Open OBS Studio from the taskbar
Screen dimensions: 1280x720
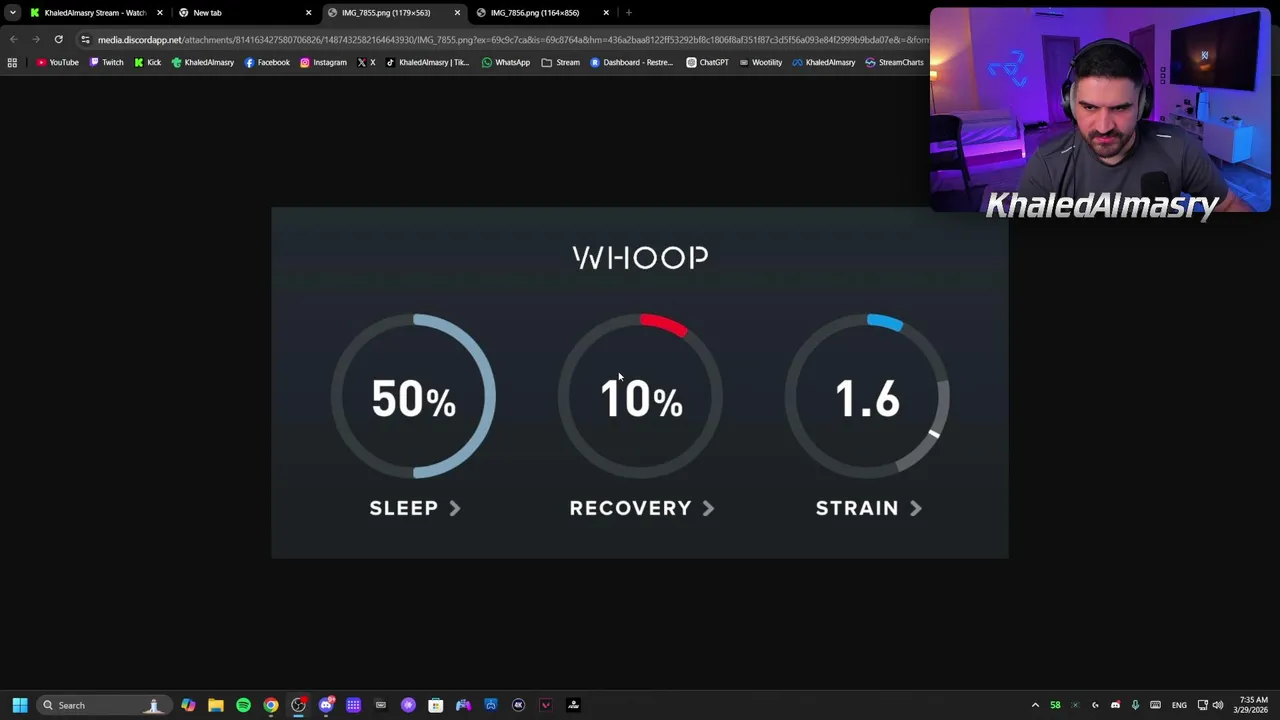298,705
